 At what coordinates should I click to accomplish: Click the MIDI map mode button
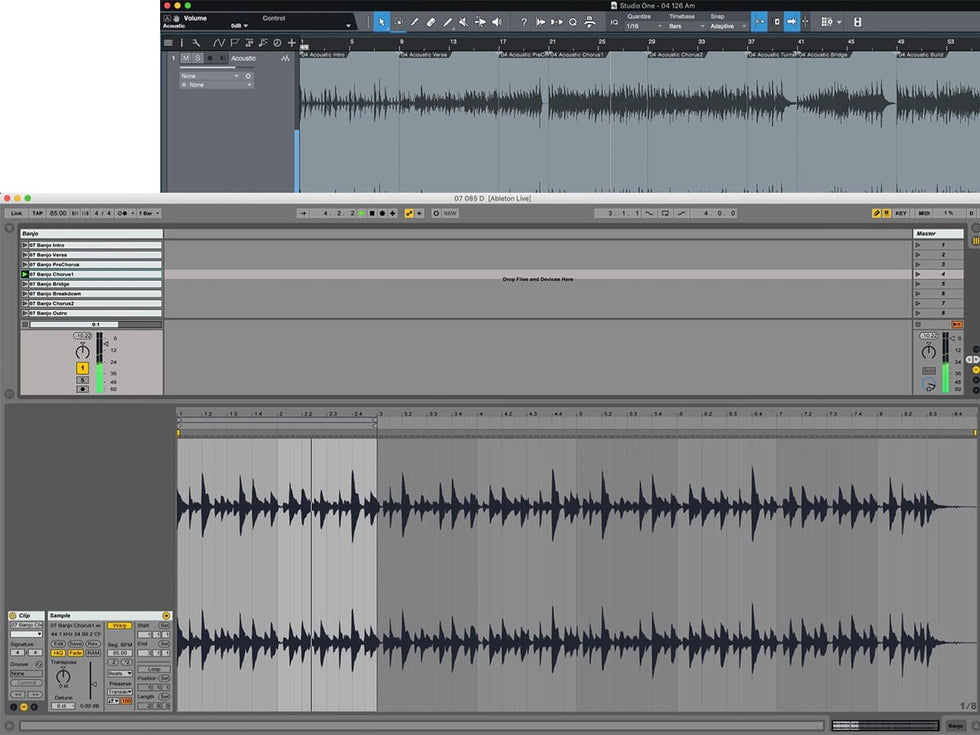924,213
